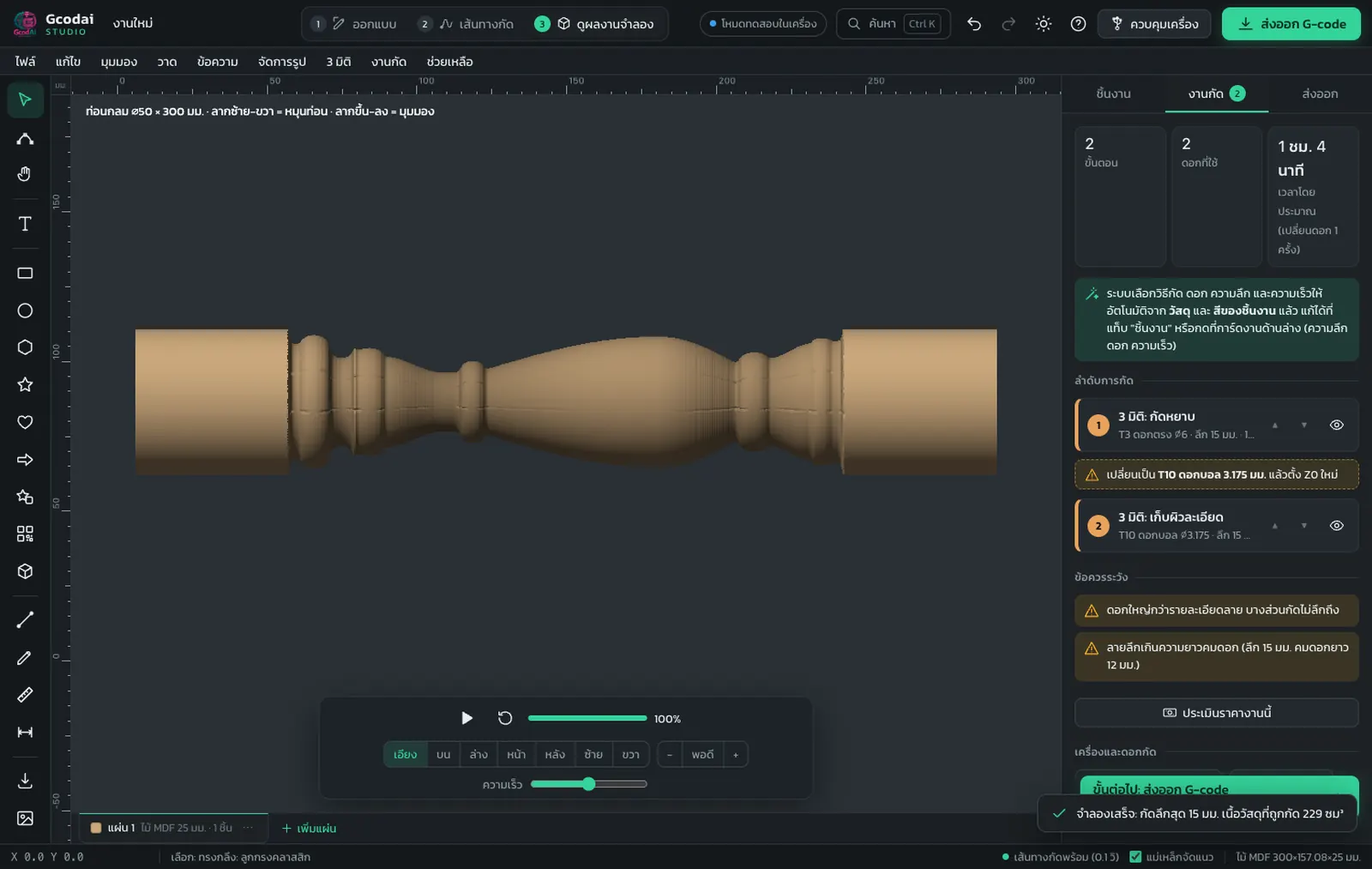
Task: Open the QR code tool
Action: click(x=25, y=534)
